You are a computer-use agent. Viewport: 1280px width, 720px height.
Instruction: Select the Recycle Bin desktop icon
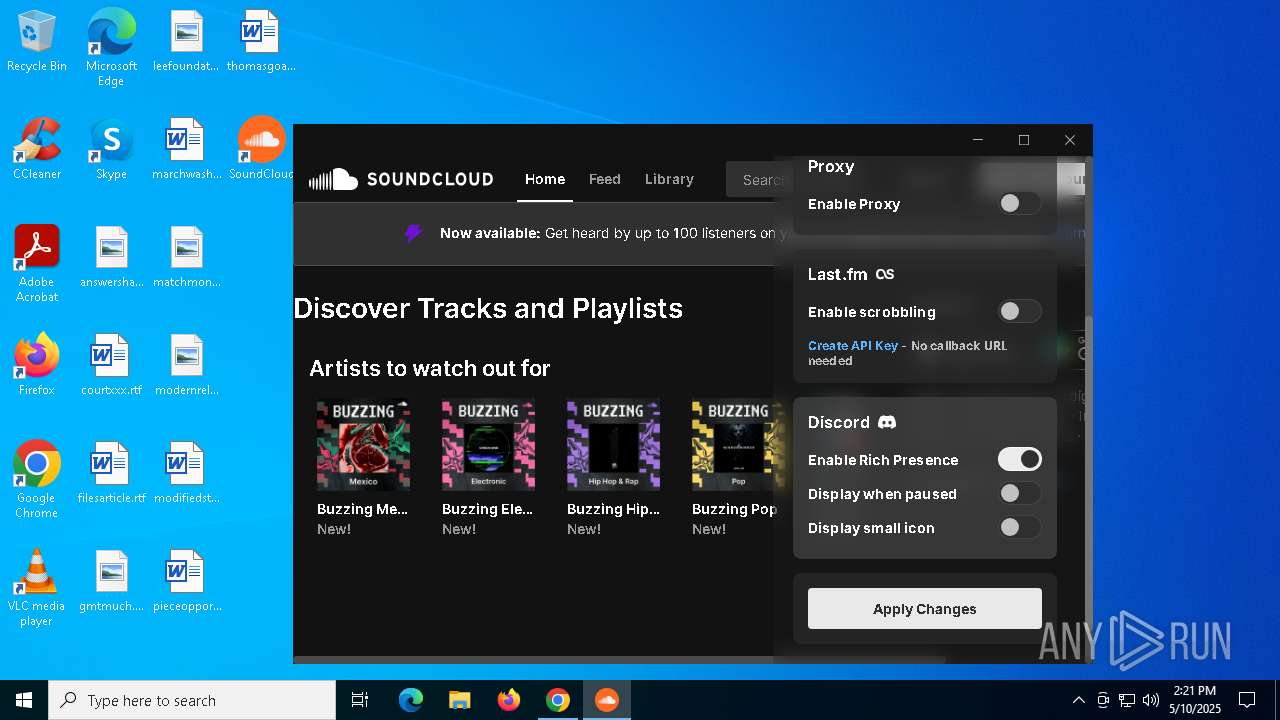[x=37, y=42]
